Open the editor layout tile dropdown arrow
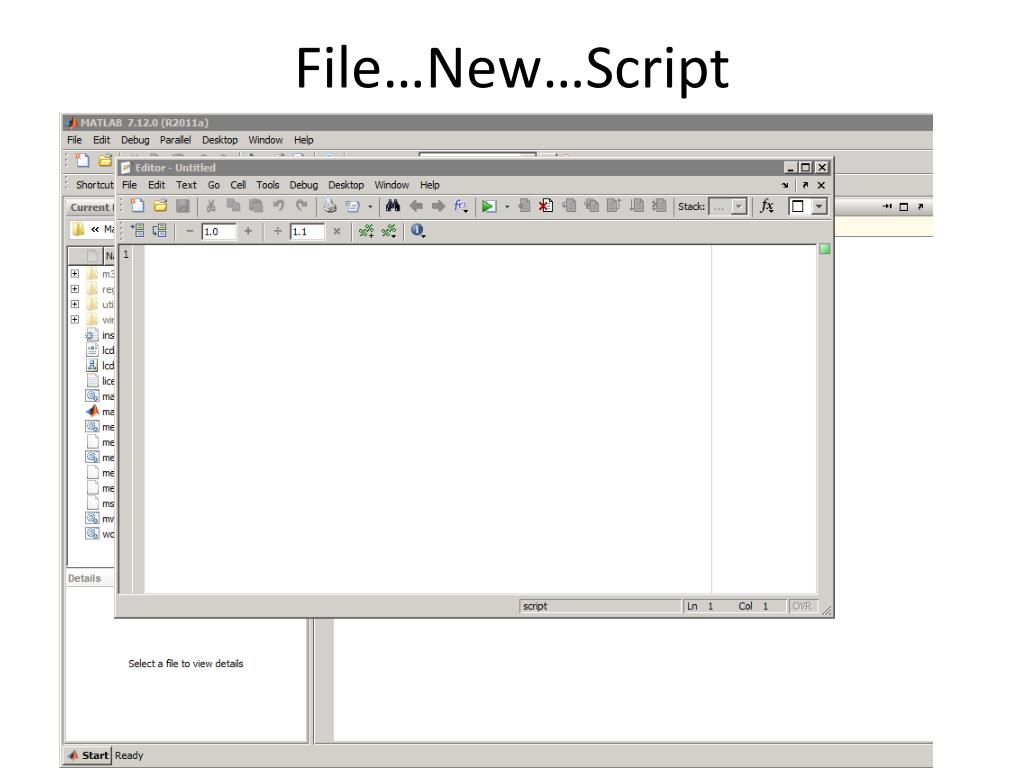The image size is (1024, 768). click(x=819, y=206)
